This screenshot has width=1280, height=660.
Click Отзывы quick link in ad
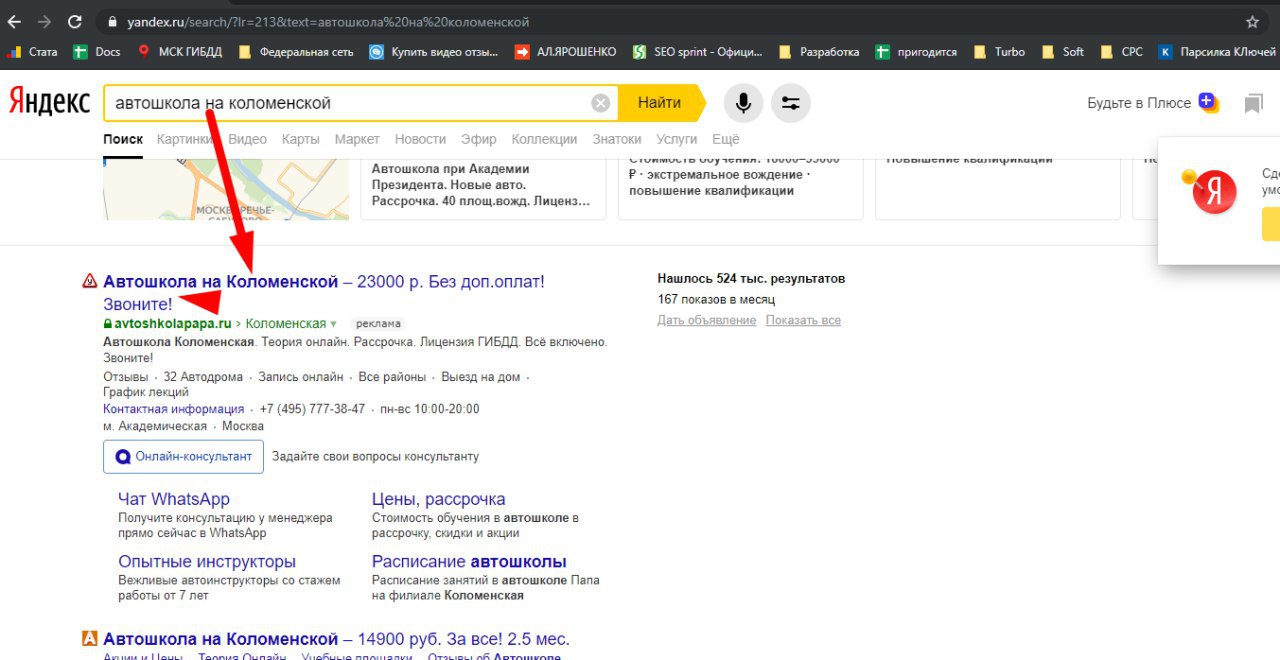click(x=125, y=377)
